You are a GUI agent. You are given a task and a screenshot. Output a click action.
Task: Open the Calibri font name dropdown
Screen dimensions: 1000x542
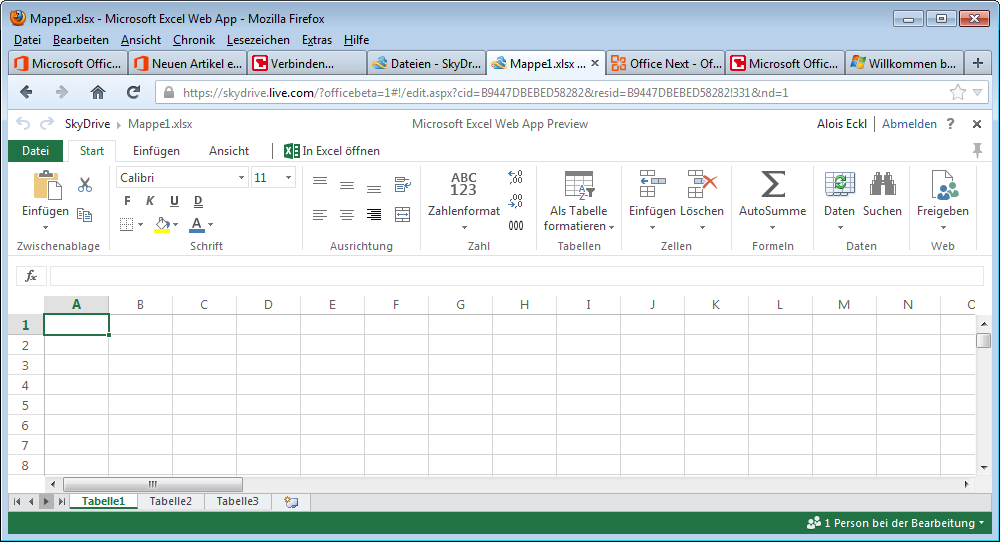coord(241,178)
